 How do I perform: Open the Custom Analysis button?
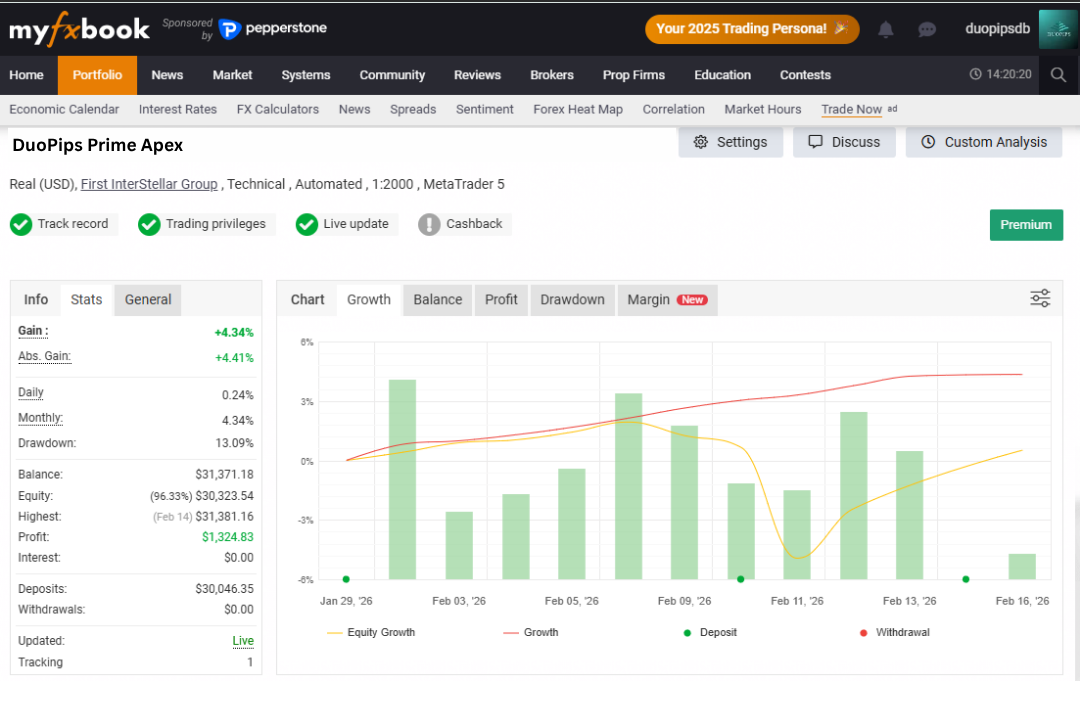tap(984, 142)
